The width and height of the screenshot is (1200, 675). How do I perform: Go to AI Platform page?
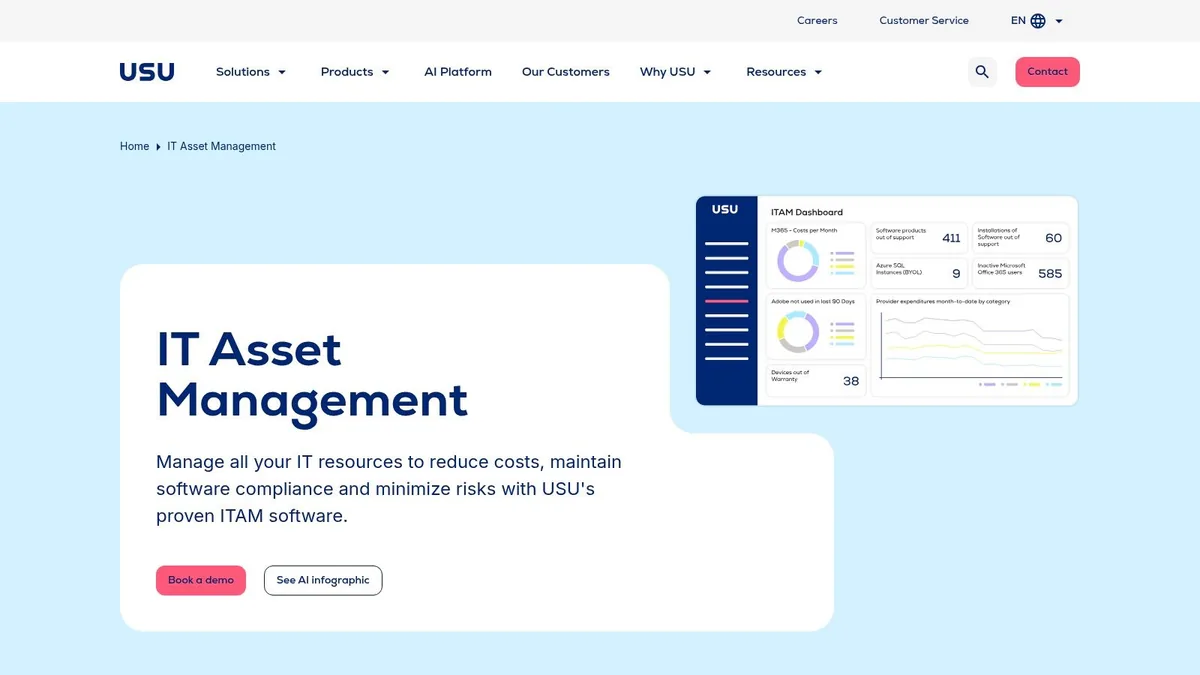(x=458, y=72)
